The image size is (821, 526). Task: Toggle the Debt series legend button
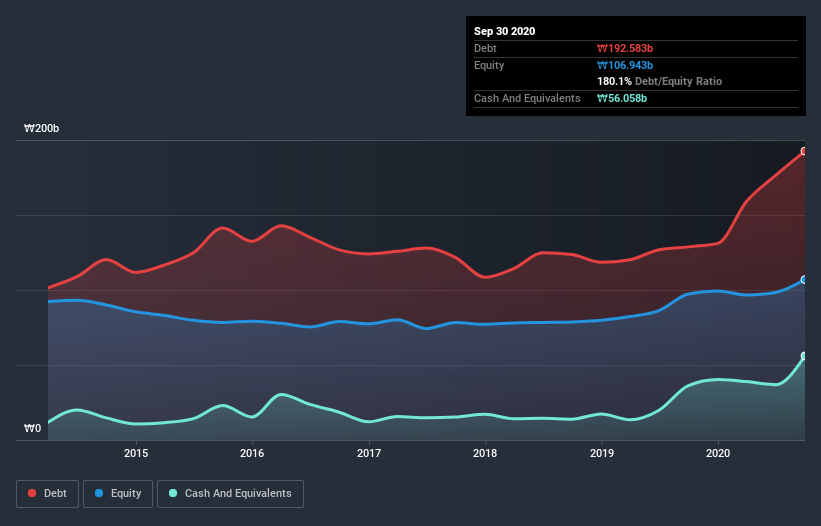pyautogui.click(x=48, y=494)
